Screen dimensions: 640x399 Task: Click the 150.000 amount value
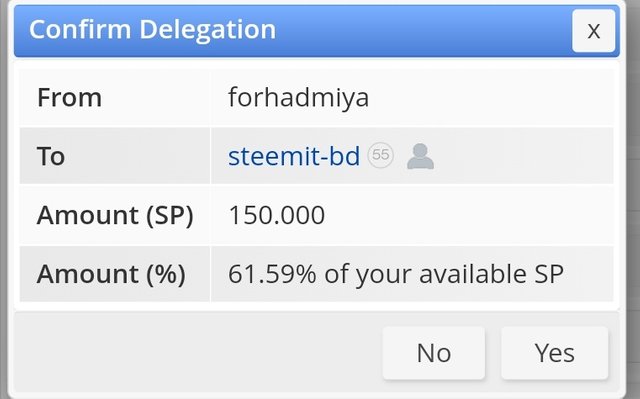(x=276, y=215)
